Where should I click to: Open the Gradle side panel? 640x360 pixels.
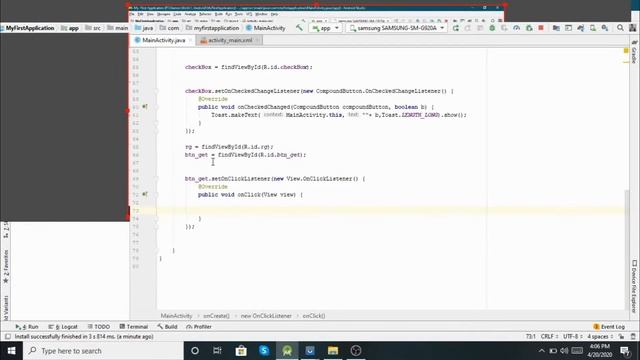coord(634,52)
